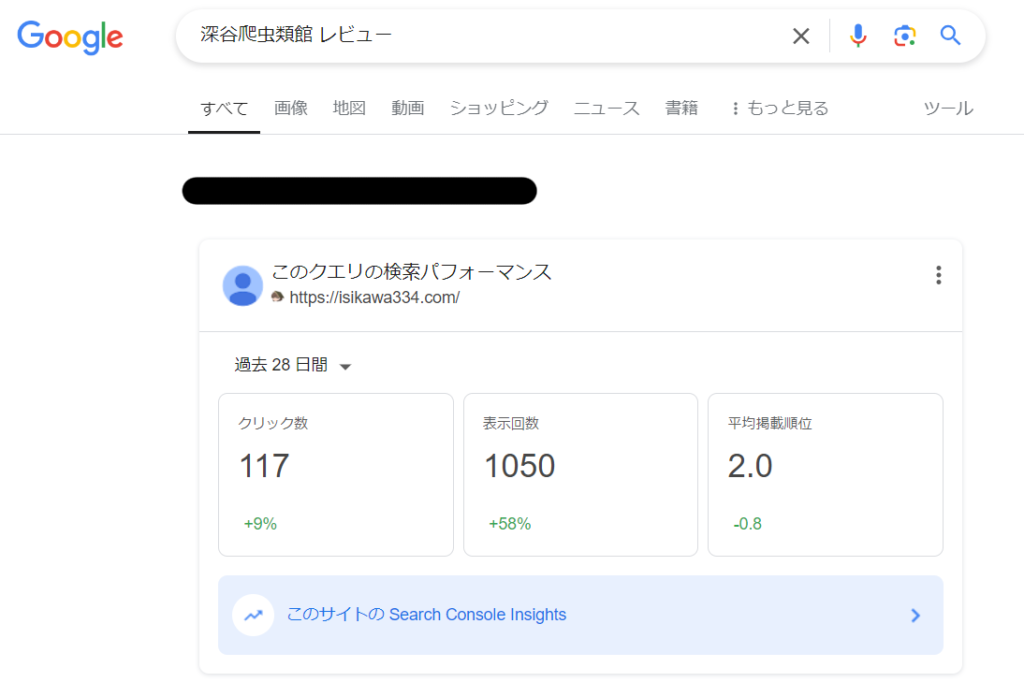Click the -0.8 change value
This screenshot has height=682, width=1024.
(x=747, y=524)
